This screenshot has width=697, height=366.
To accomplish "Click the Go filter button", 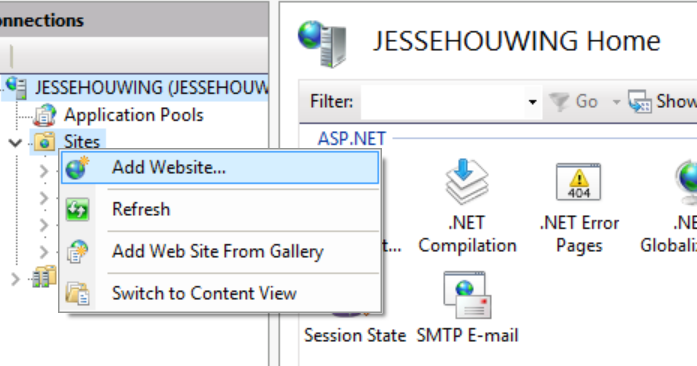I will [573, 102].
